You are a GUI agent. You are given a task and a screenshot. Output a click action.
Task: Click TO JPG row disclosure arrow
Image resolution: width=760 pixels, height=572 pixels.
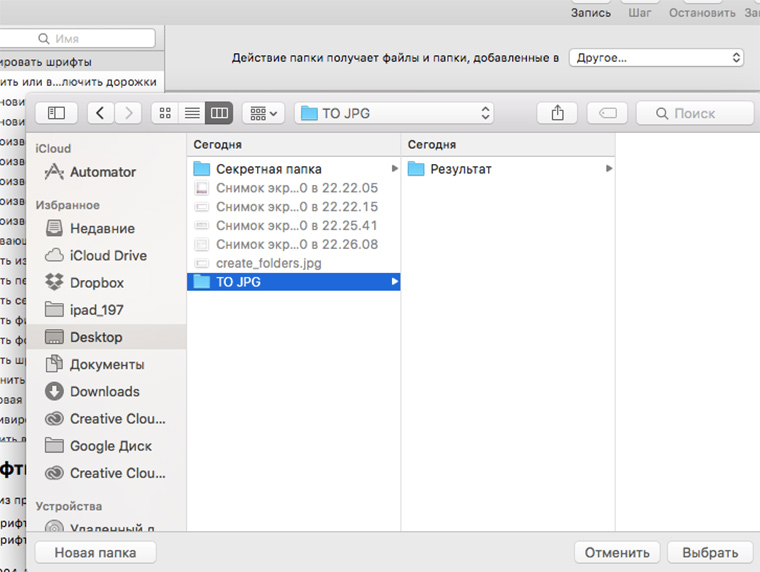[x=395, y=282]
